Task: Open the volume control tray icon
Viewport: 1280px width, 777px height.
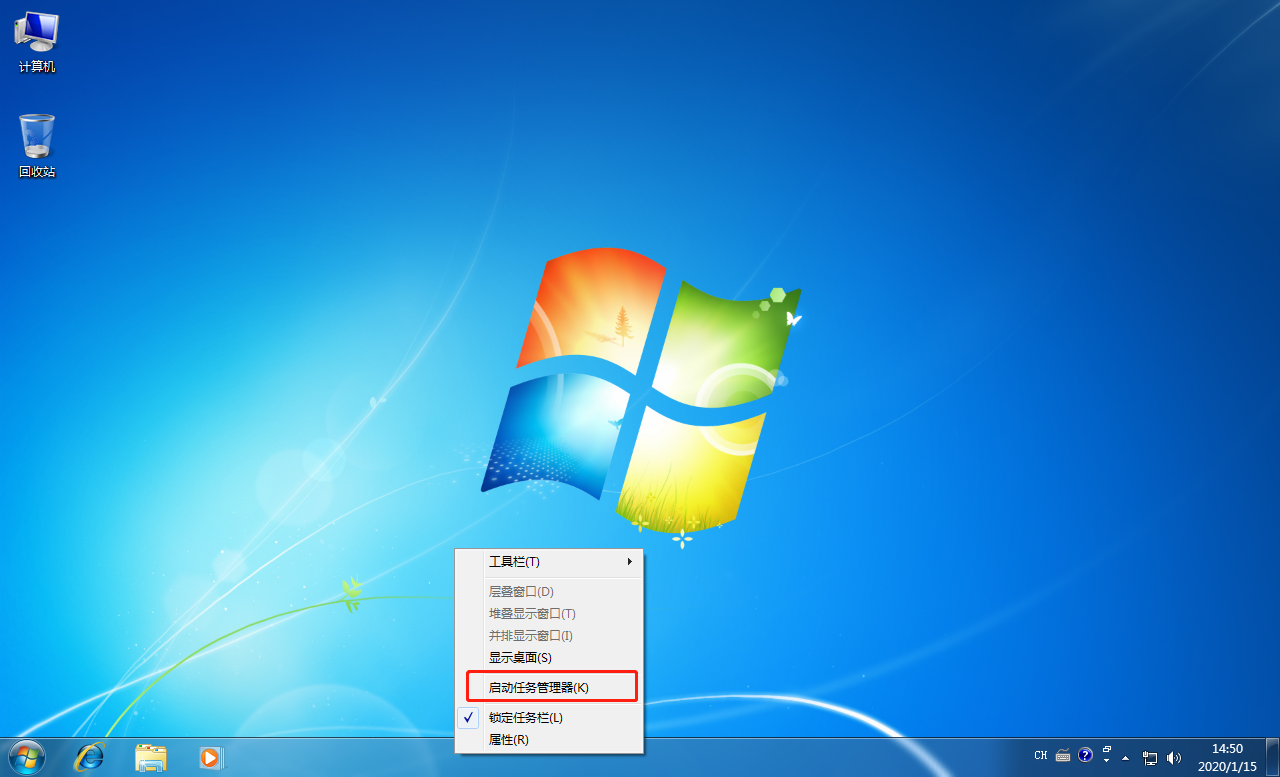Action: point(1172,756)
